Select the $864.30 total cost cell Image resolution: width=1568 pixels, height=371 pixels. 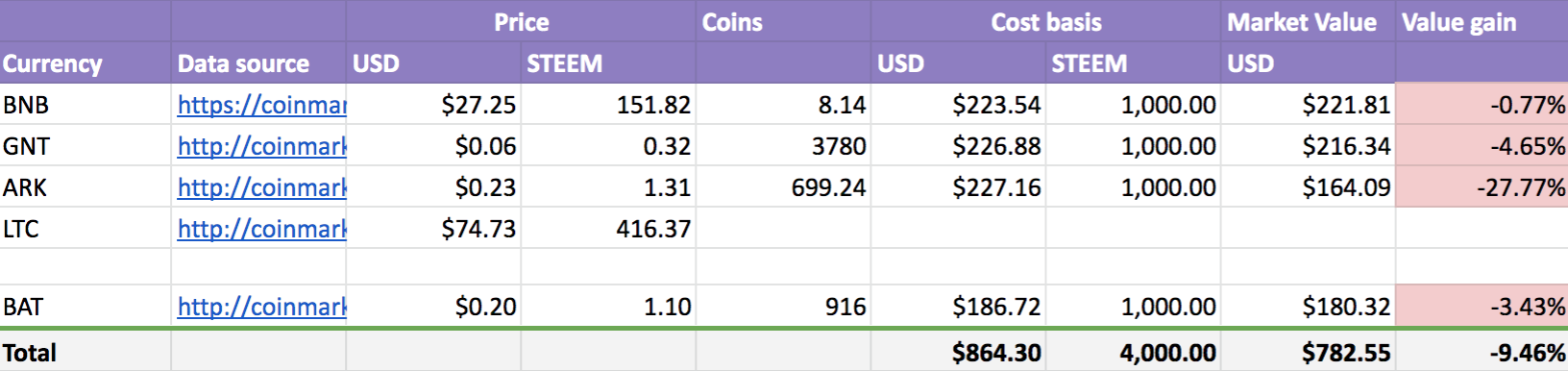tap(958, 352)
